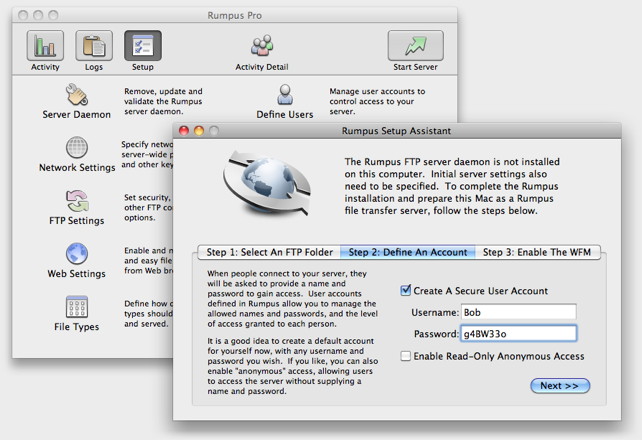Click into the Username field containing Bob

(519, 312)
